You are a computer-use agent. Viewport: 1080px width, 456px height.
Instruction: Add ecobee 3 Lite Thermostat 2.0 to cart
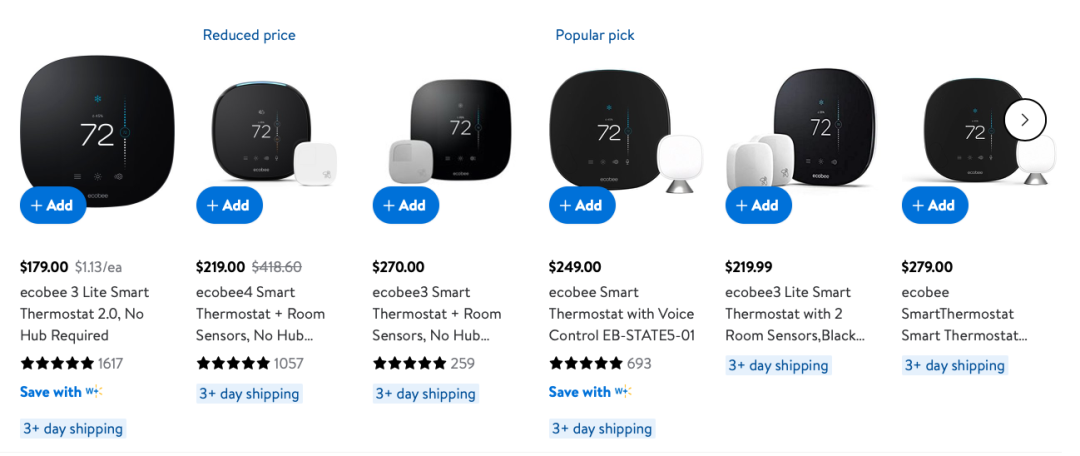(53, 205)
